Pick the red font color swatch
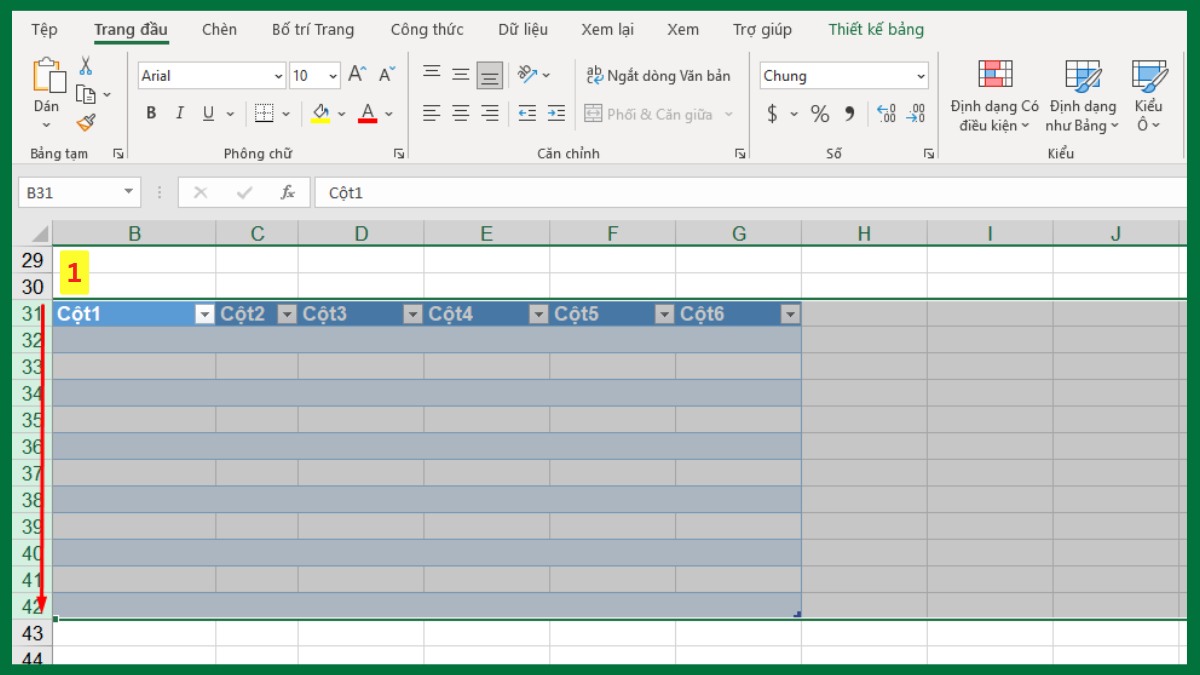Viewport: 1200px width, 675px height. 366,113
